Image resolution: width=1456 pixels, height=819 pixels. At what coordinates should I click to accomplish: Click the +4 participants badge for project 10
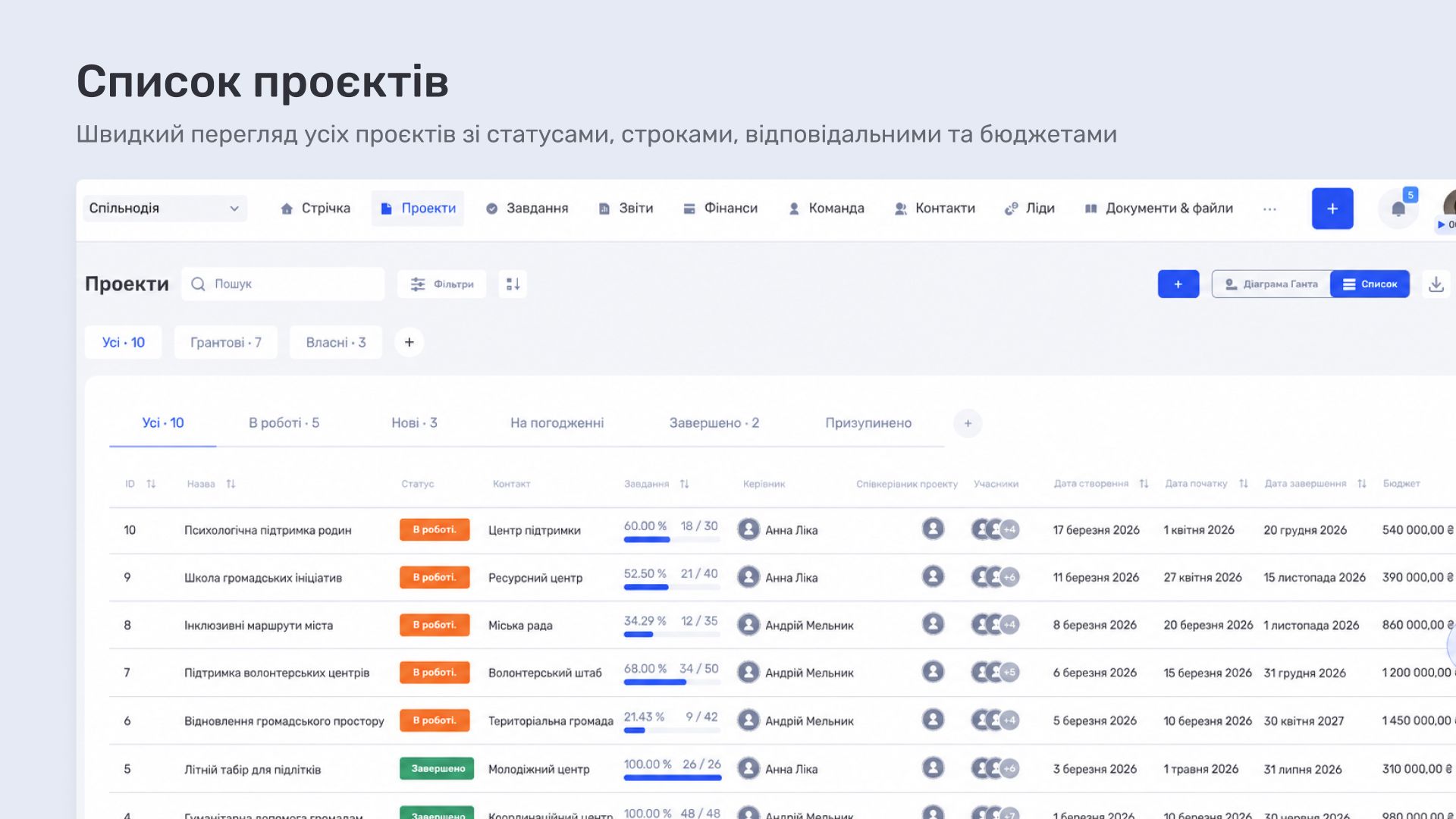coord(1009,529)
